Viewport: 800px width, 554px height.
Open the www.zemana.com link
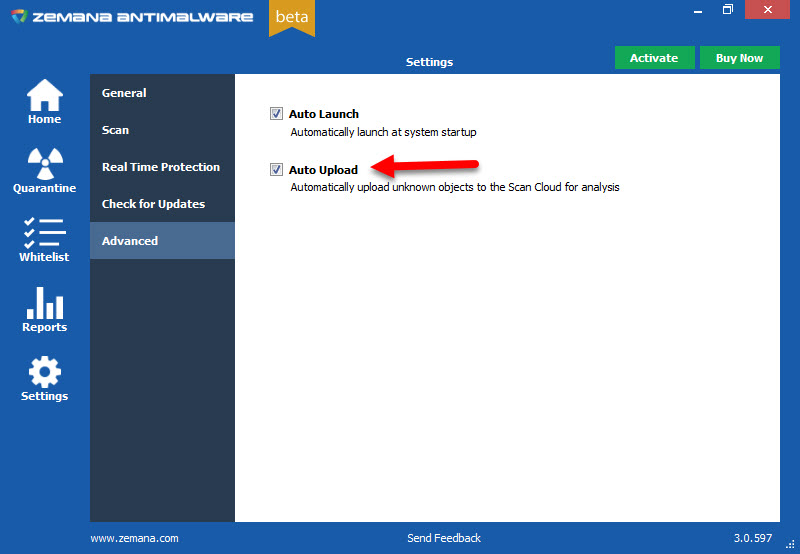[x=135, y=538]
